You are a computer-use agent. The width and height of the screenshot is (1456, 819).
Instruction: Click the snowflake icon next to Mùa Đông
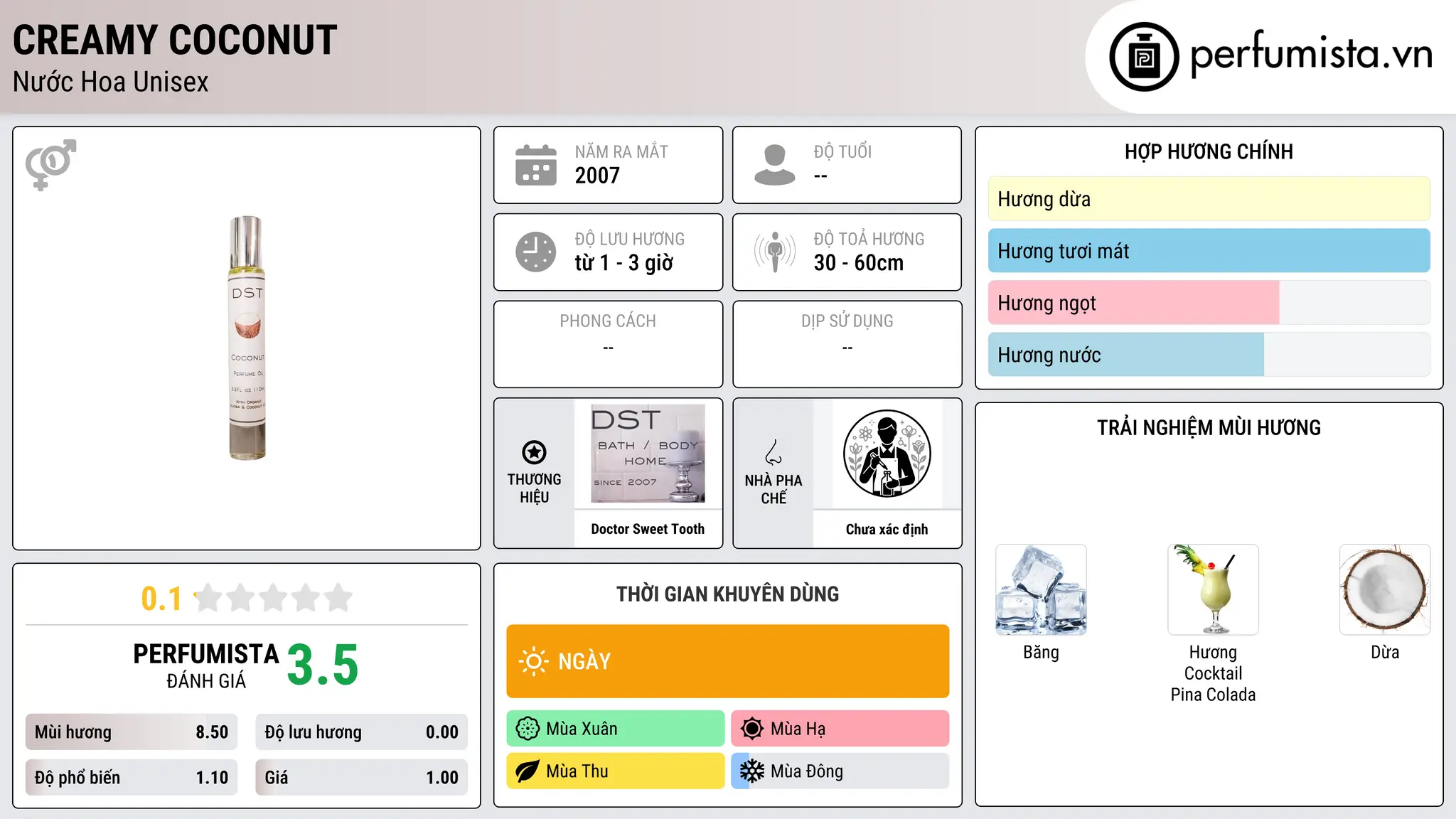coord(752,771)
